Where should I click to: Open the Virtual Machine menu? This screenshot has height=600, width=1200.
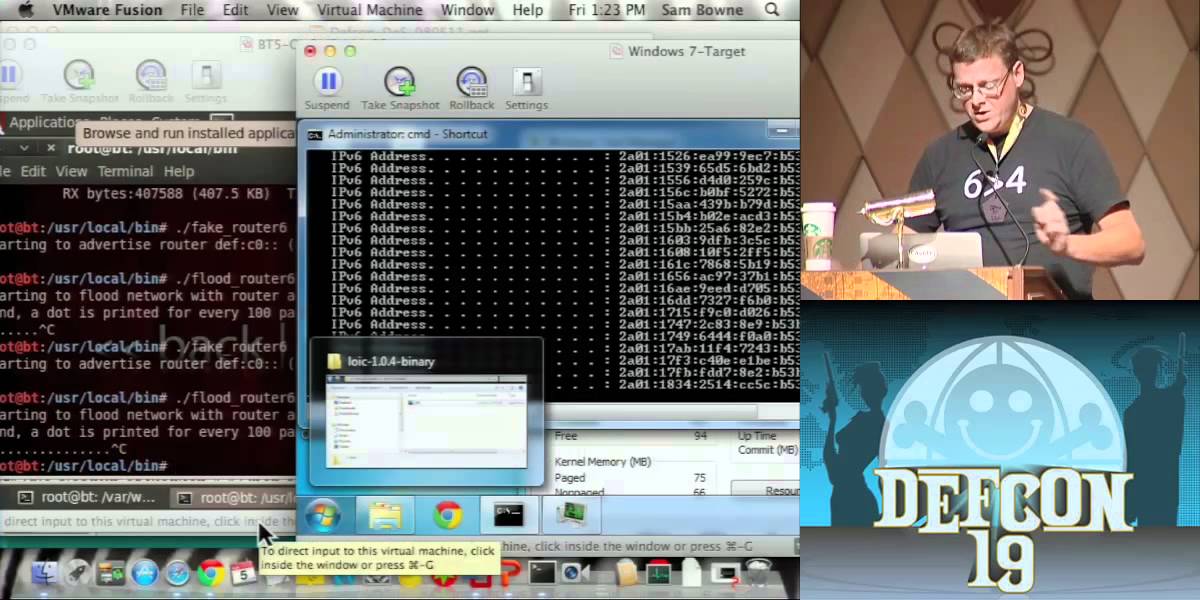click(x=370, y=10)
